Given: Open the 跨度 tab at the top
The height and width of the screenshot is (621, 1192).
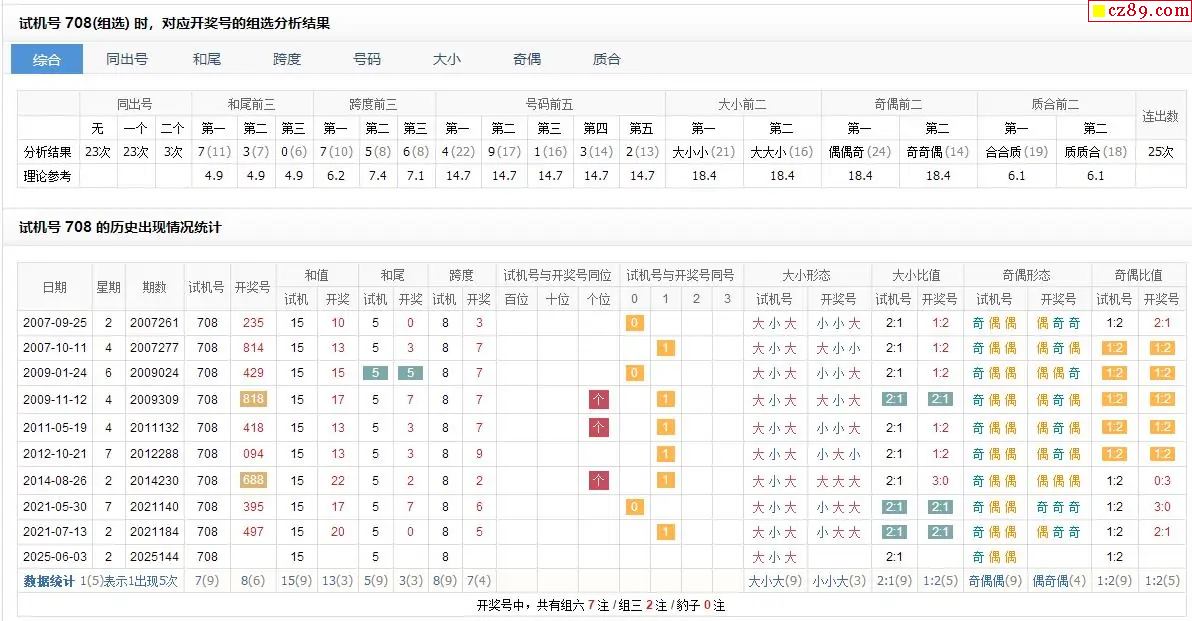Looking at the screenshot, I should [287, 59].
